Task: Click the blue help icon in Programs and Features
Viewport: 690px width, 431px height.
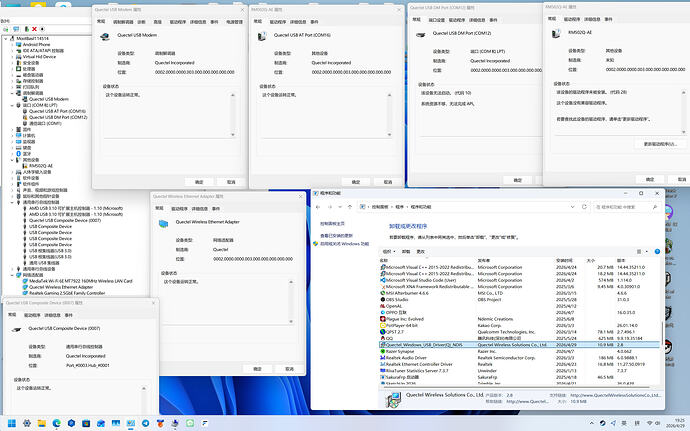Action: [x=657, y=251]
